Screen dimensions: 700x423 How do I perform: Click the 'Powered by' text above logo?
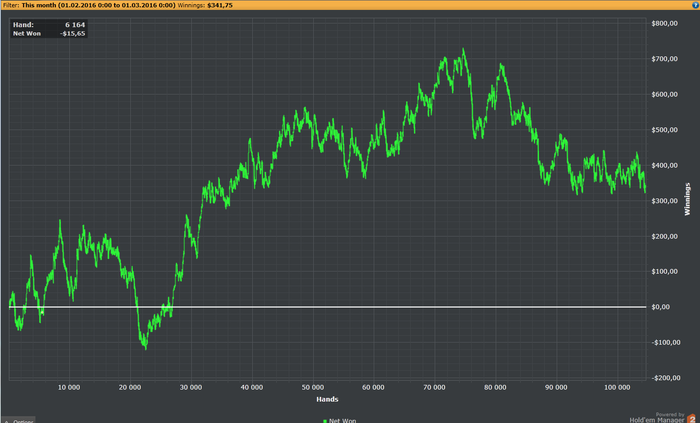670,415
